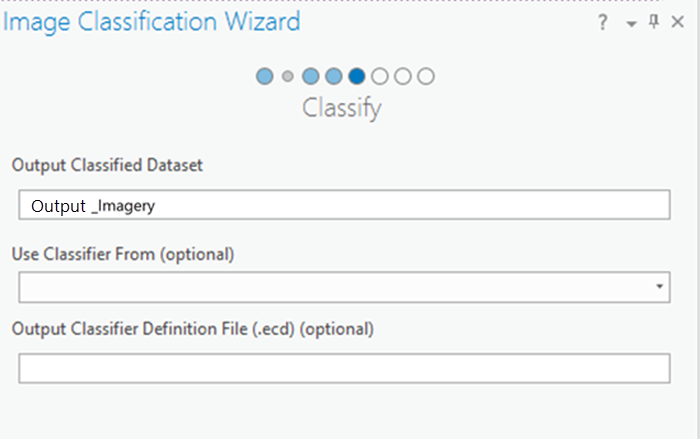
Task: Toggle the auto-hide pin icon
Action: pos(654,22)
